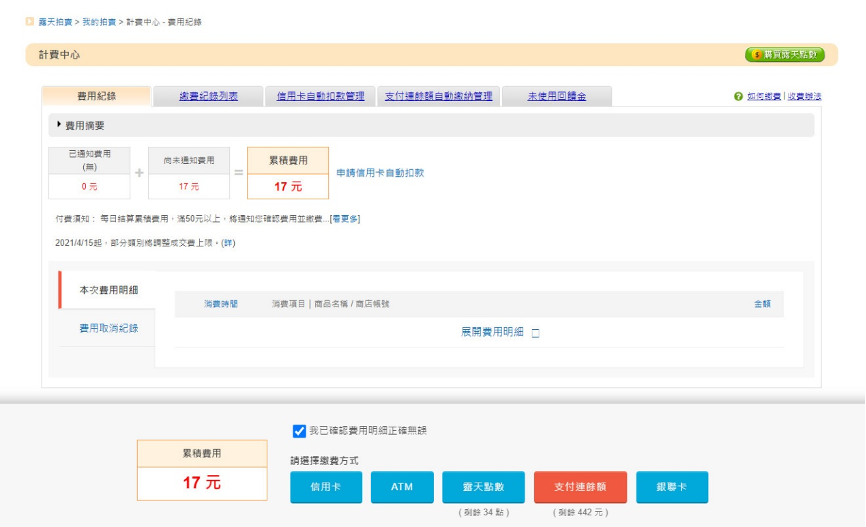Click the 申請信用卡自動扣款 link

(x=380, y=172)
